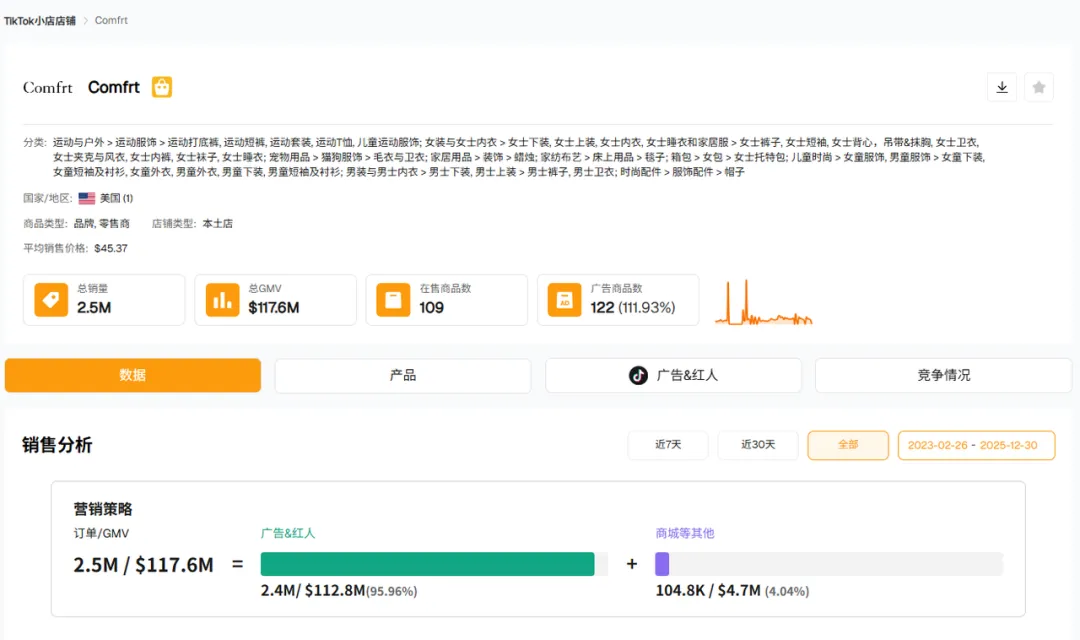Click the orange shopping bag store badge
Screen dimensions: 1080x640
pyautogui.click(x=162, y=87)
